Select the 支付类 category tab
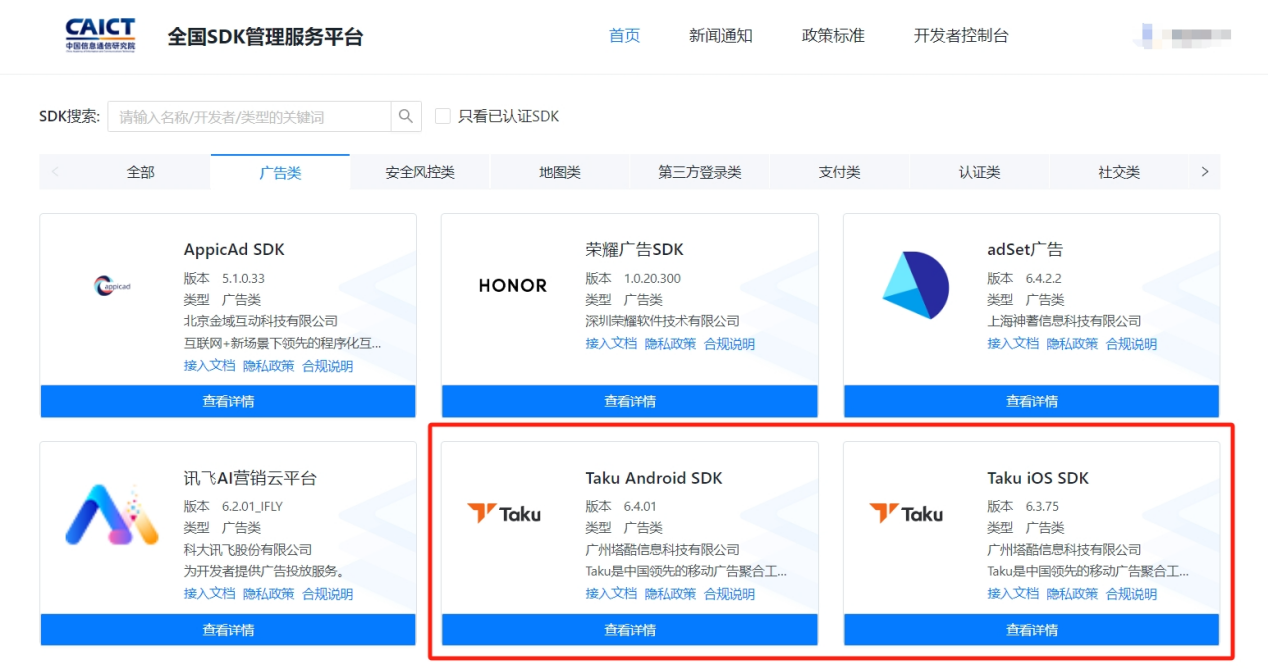 coord(839,172)
